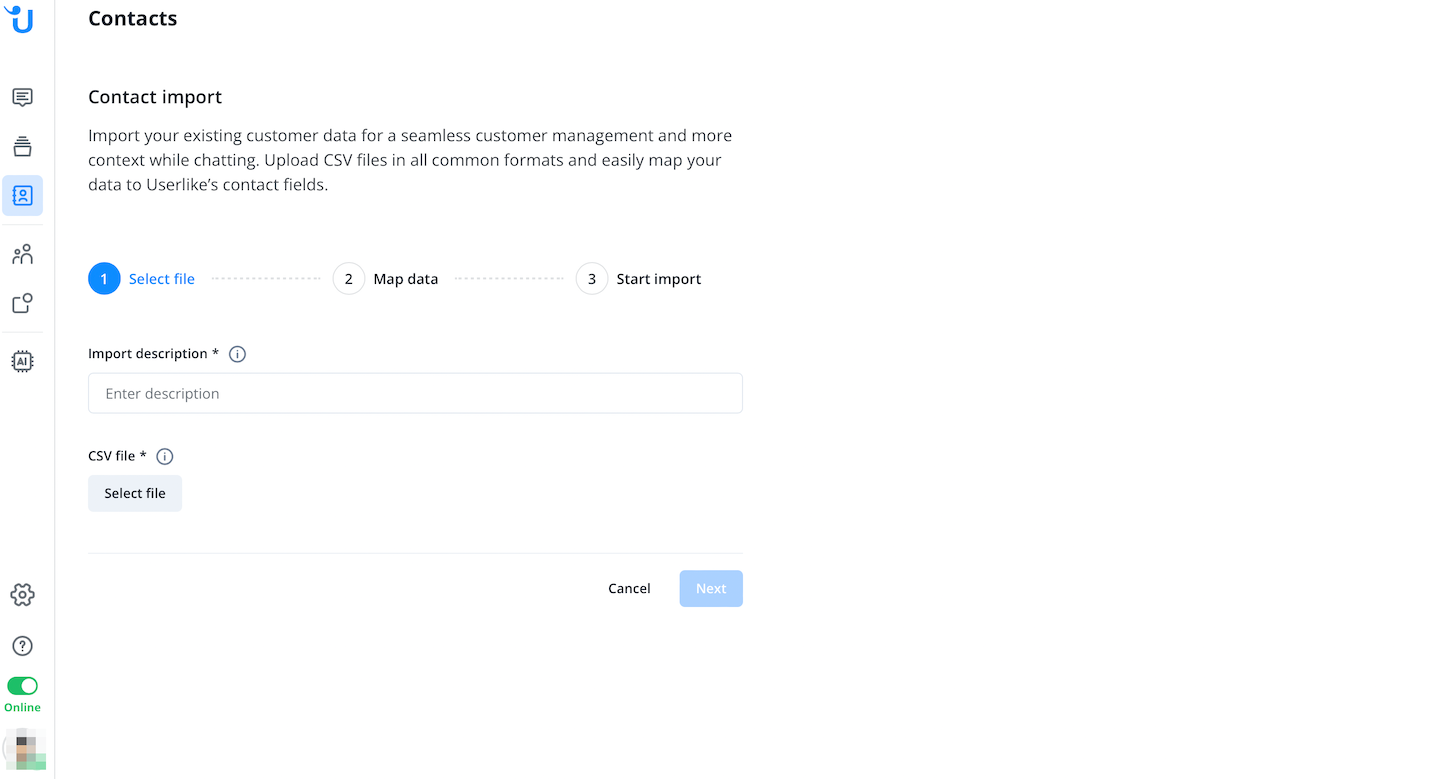The image size is (1440, 779).
Task: Show info tooltip for CSV file
Action: point(165,456)
